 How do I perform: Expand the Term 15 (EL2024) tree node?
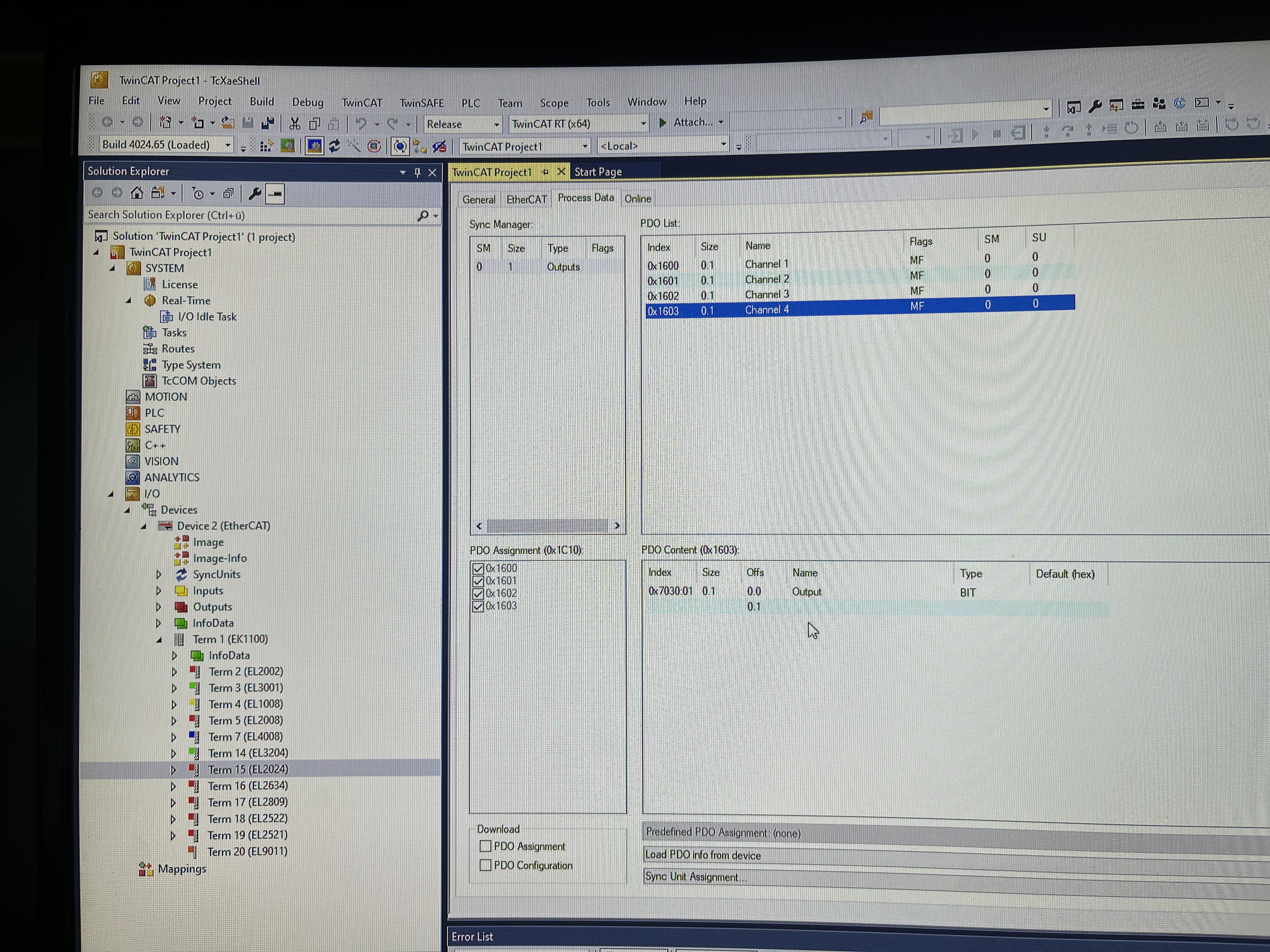tap(173, 770)
